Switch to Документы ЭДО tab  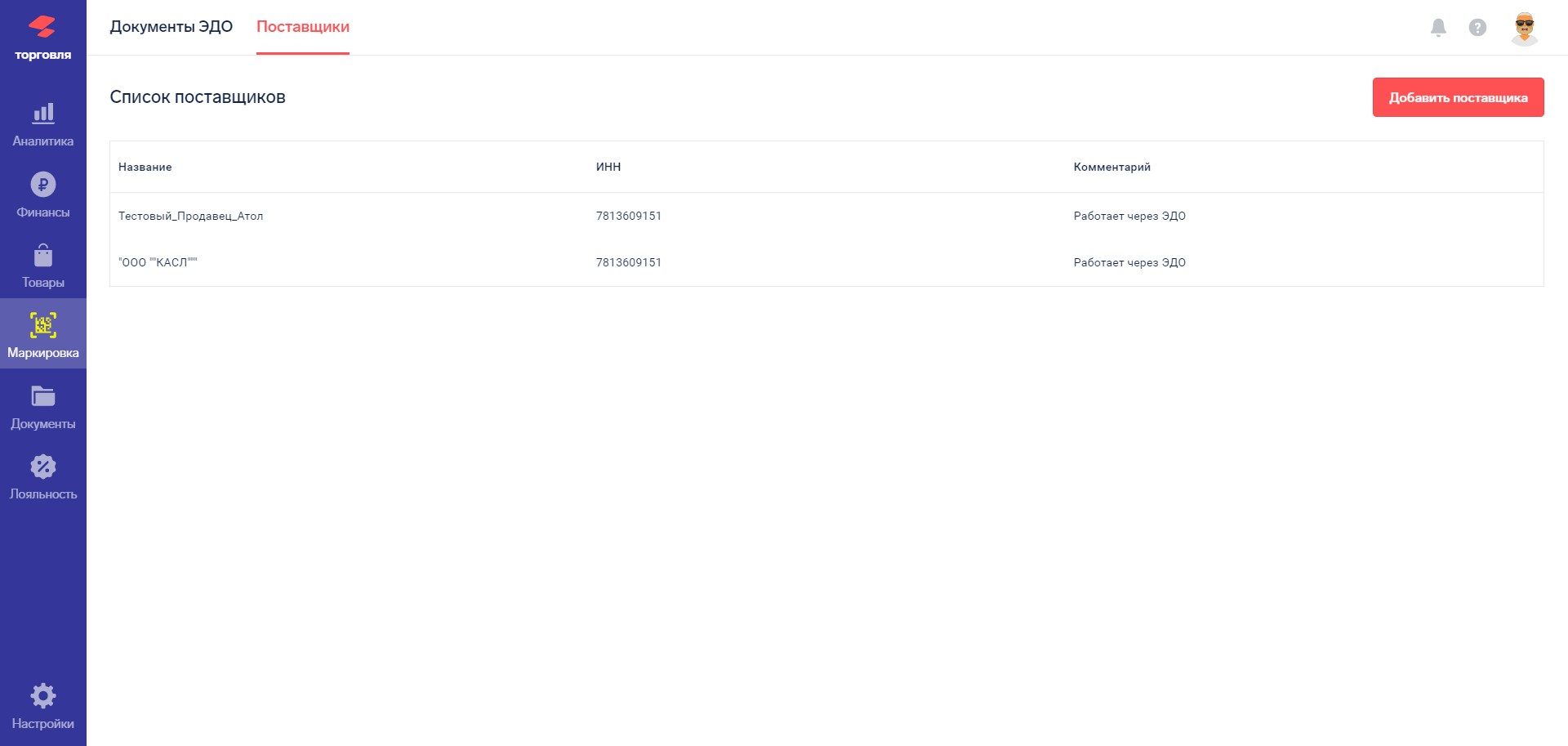pyautogui.click(x=171, y=27)
